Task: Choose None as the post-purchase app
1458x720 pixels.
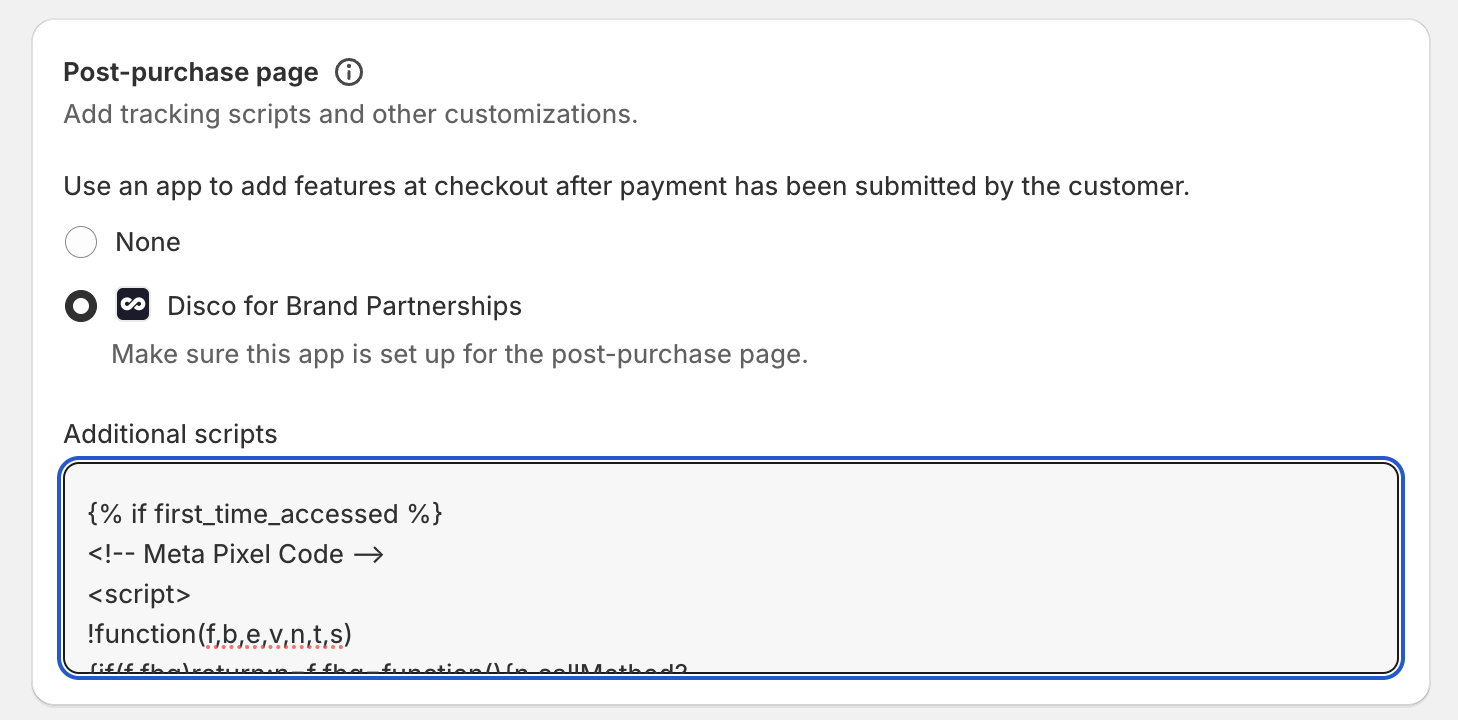Action: 81,241
